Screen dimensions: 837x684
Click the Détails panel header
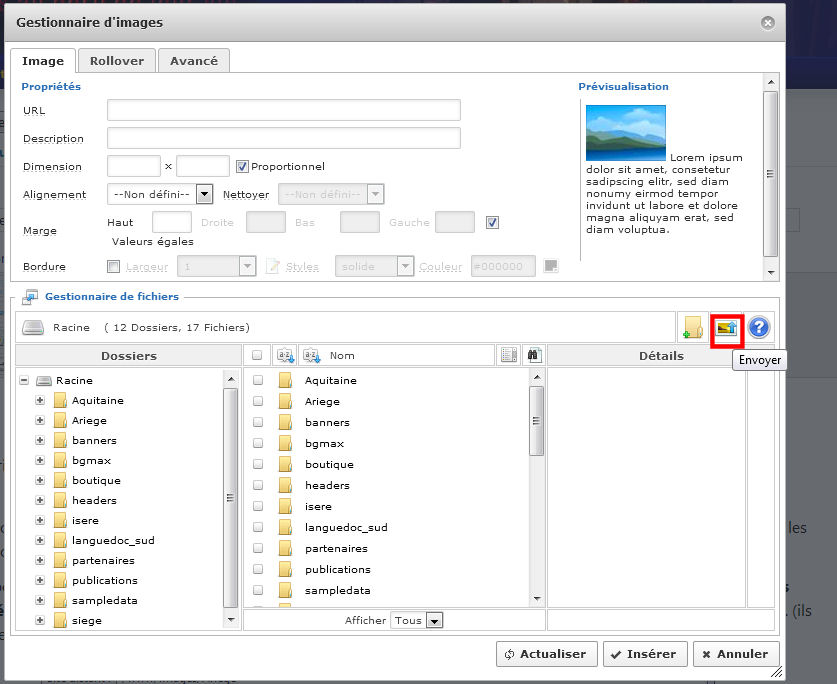[661, 356]
